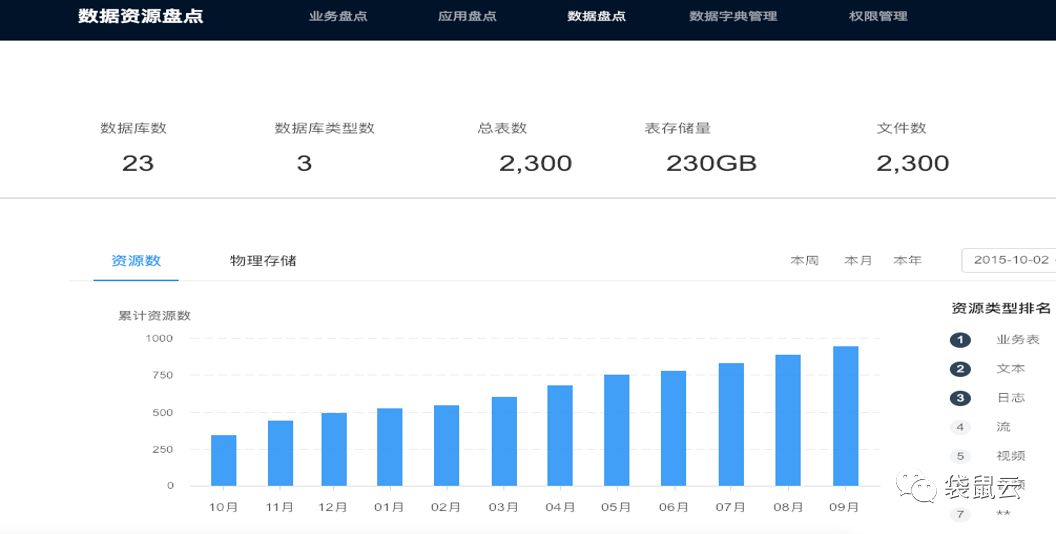Select the 数据盘点 nav item
Image resolution: width=1056 pixels, height=534 pixels.
coord(597,16)
